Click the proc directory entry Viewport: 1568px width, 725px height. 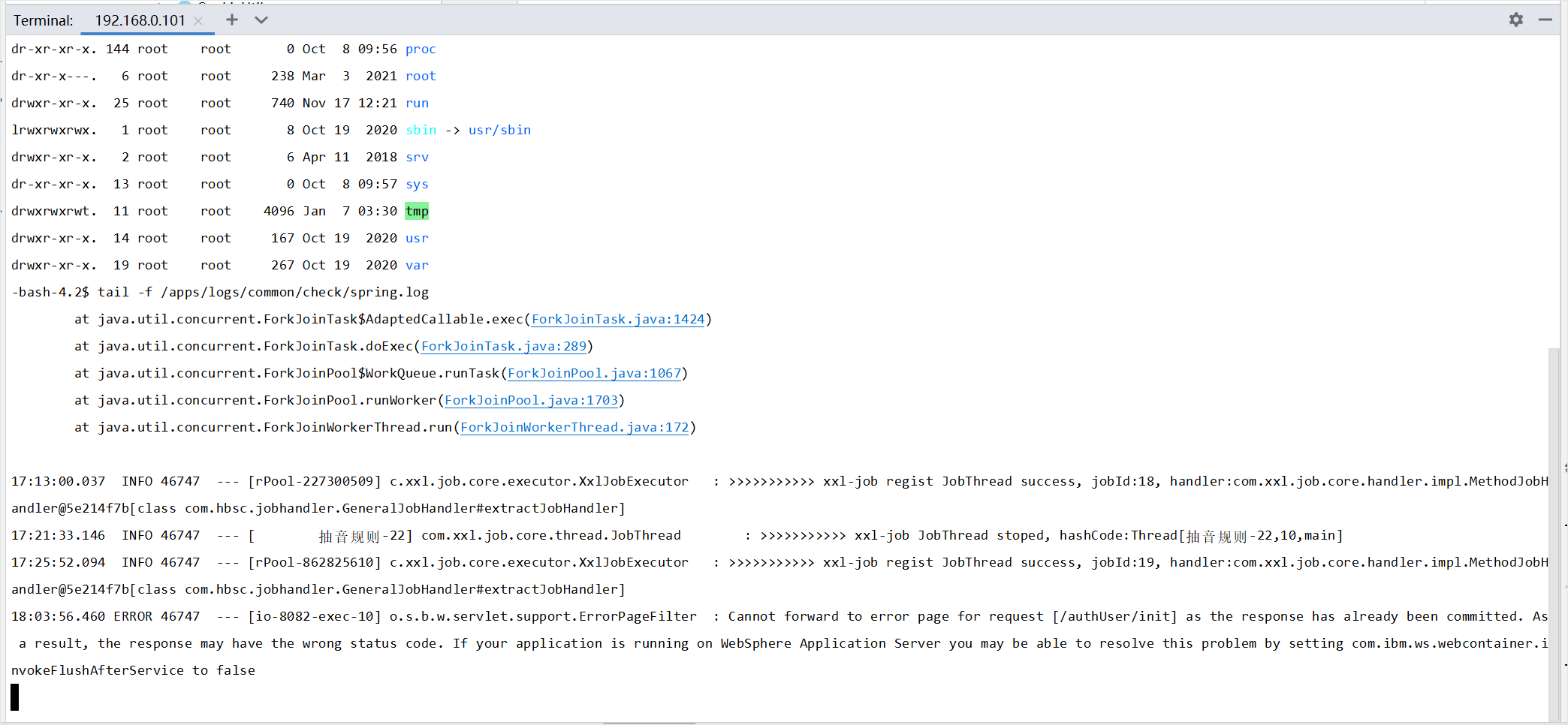[x=421, y=49]
